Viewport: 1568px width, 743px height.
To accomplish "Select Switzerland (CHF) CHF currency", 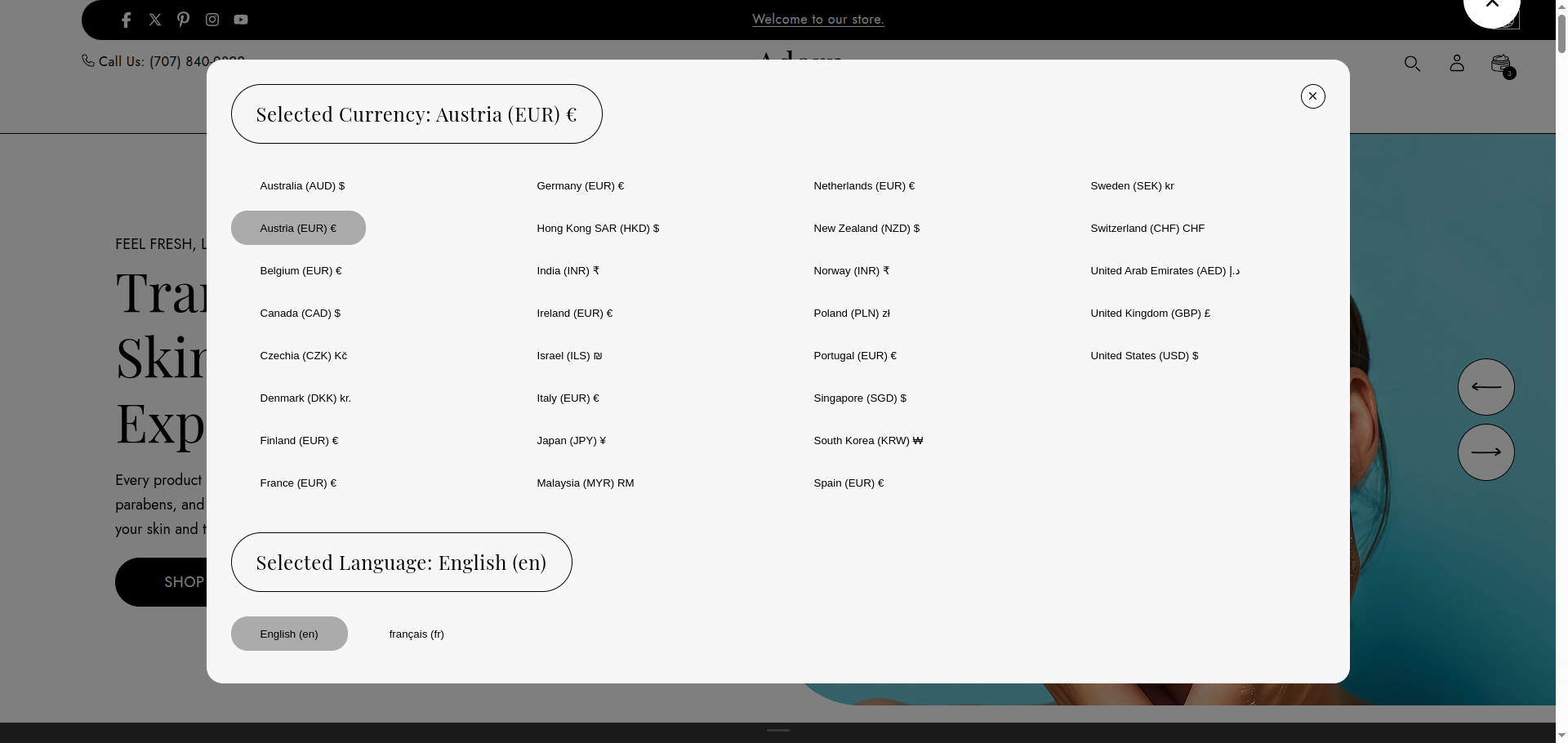I will 1147,229.
